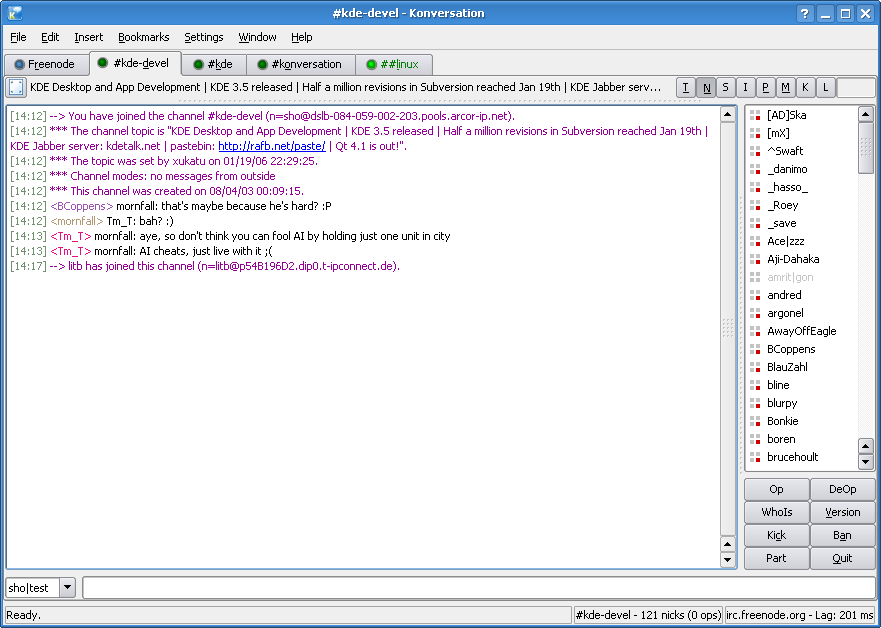Click the status icon next to BlauZahl
This screenshot has width=881, height=628.
pos(755,367)
